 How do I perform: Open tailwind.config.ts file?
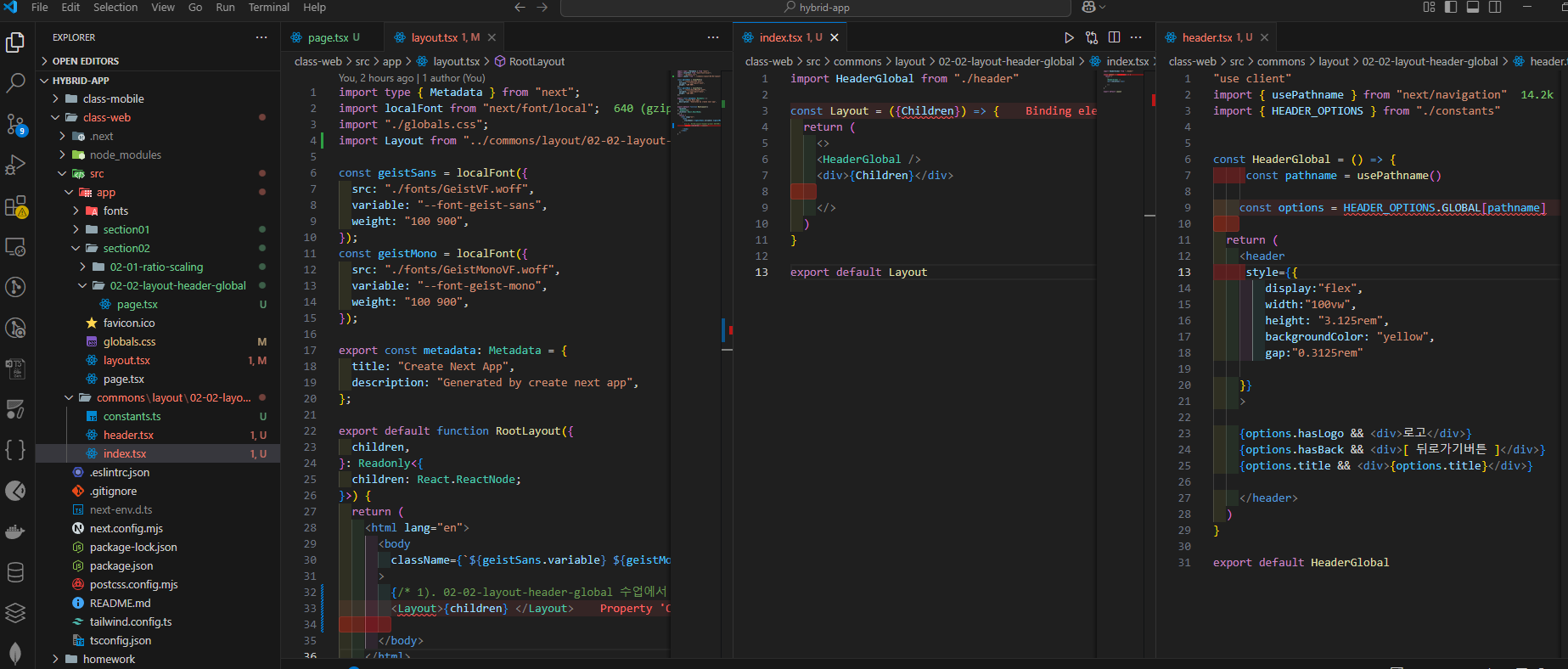158,622
